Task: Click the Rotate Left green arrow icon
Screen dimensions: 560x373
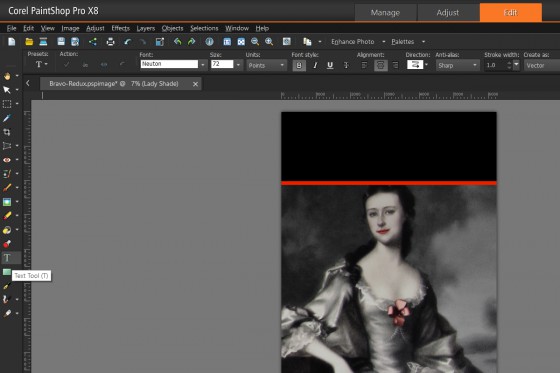Action: tap(178, 42)
